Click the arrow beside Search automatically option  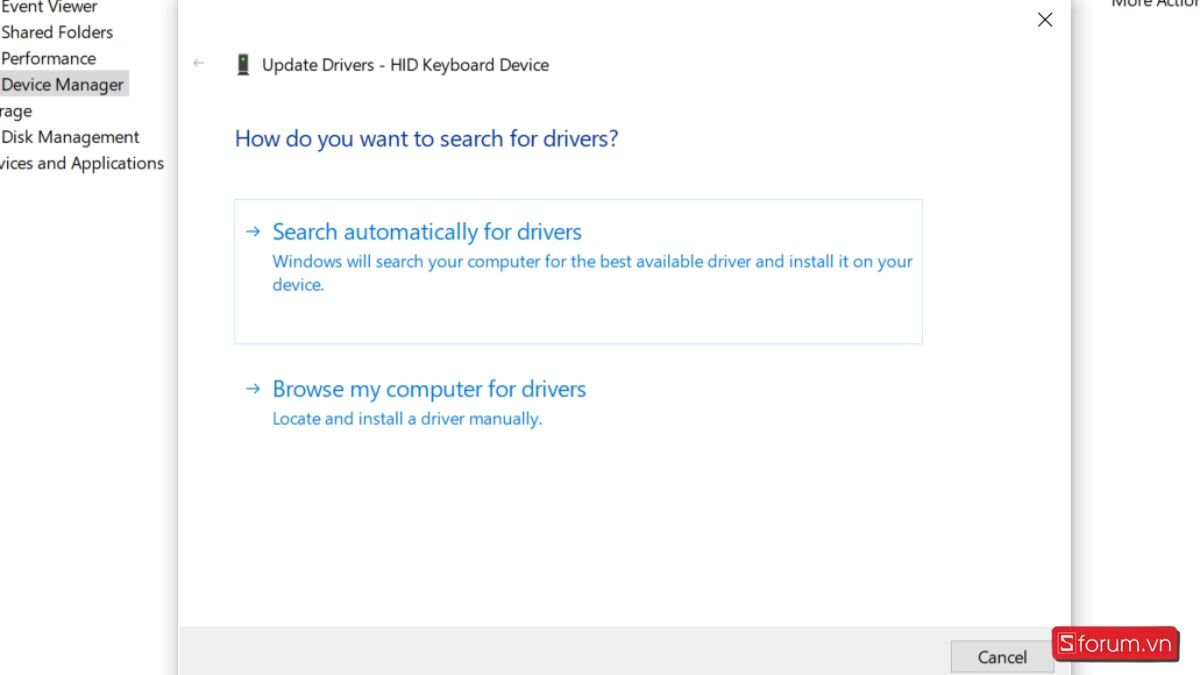point(252,231)
